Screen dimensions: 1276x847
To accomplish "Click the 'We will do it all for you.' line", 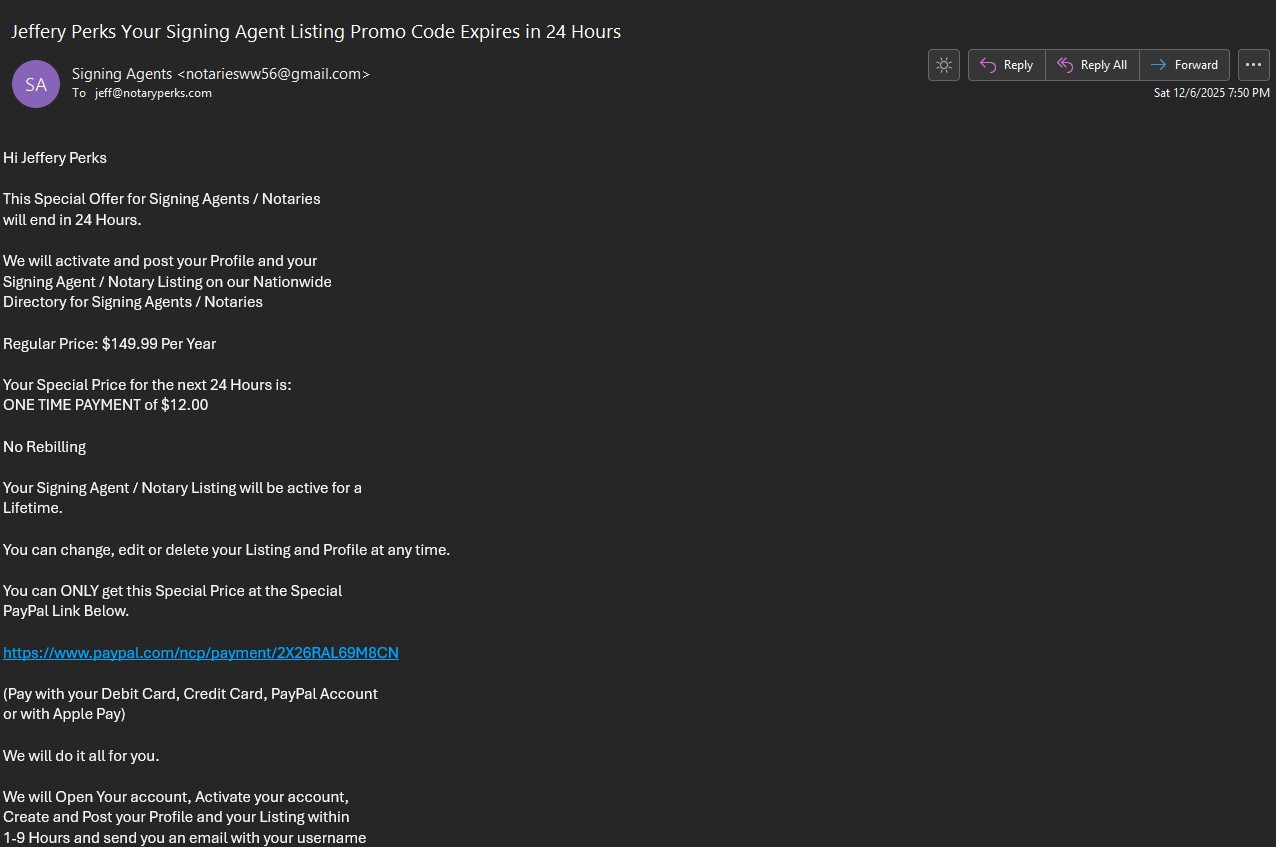I will tap(81, 756).
